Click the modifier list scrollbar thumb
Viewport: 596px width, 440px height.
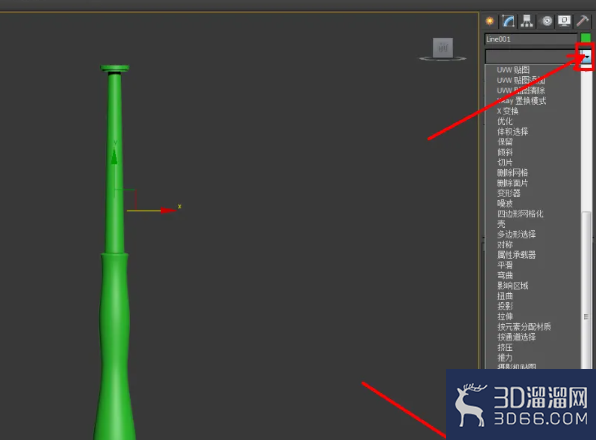click(x=586, y=289)
